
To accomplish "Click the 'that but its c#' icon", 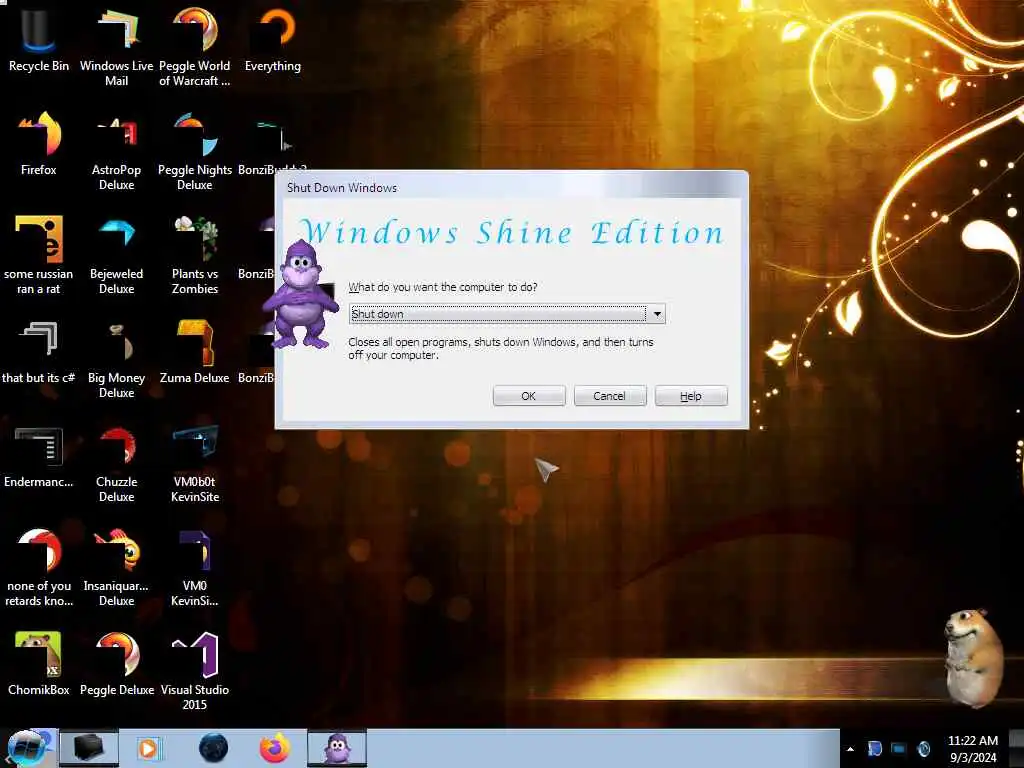I will click(x=39, y=351).
